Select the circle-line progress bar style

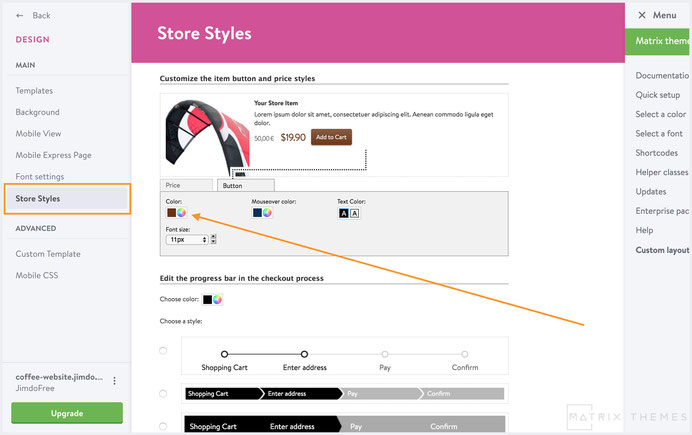click(163, 351)
